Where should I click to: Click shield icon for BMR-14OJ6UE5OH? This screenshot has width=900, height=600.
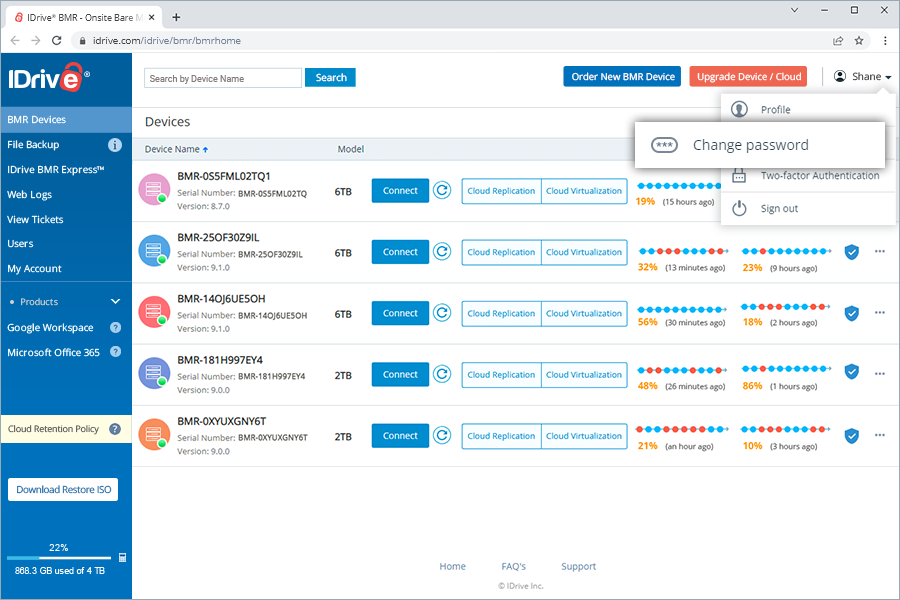852,313
